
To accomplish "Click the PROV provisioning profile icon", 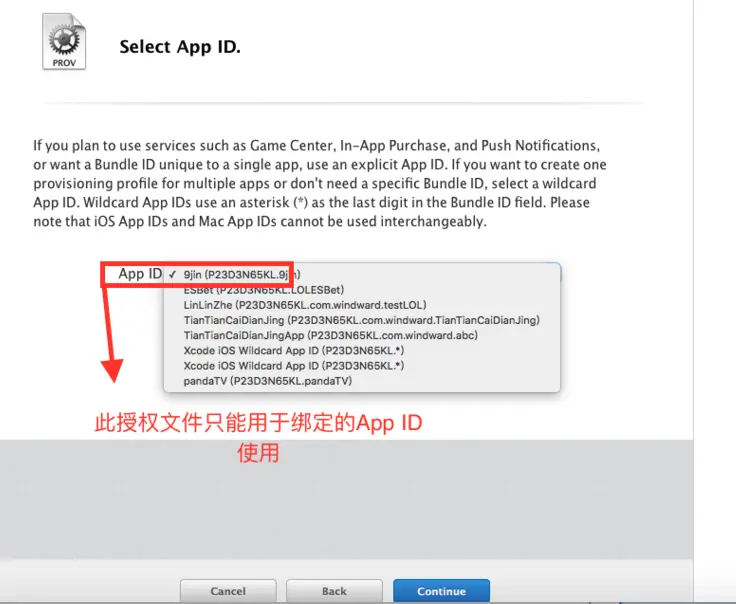I will pyautogui.click(x=64, y=41).
